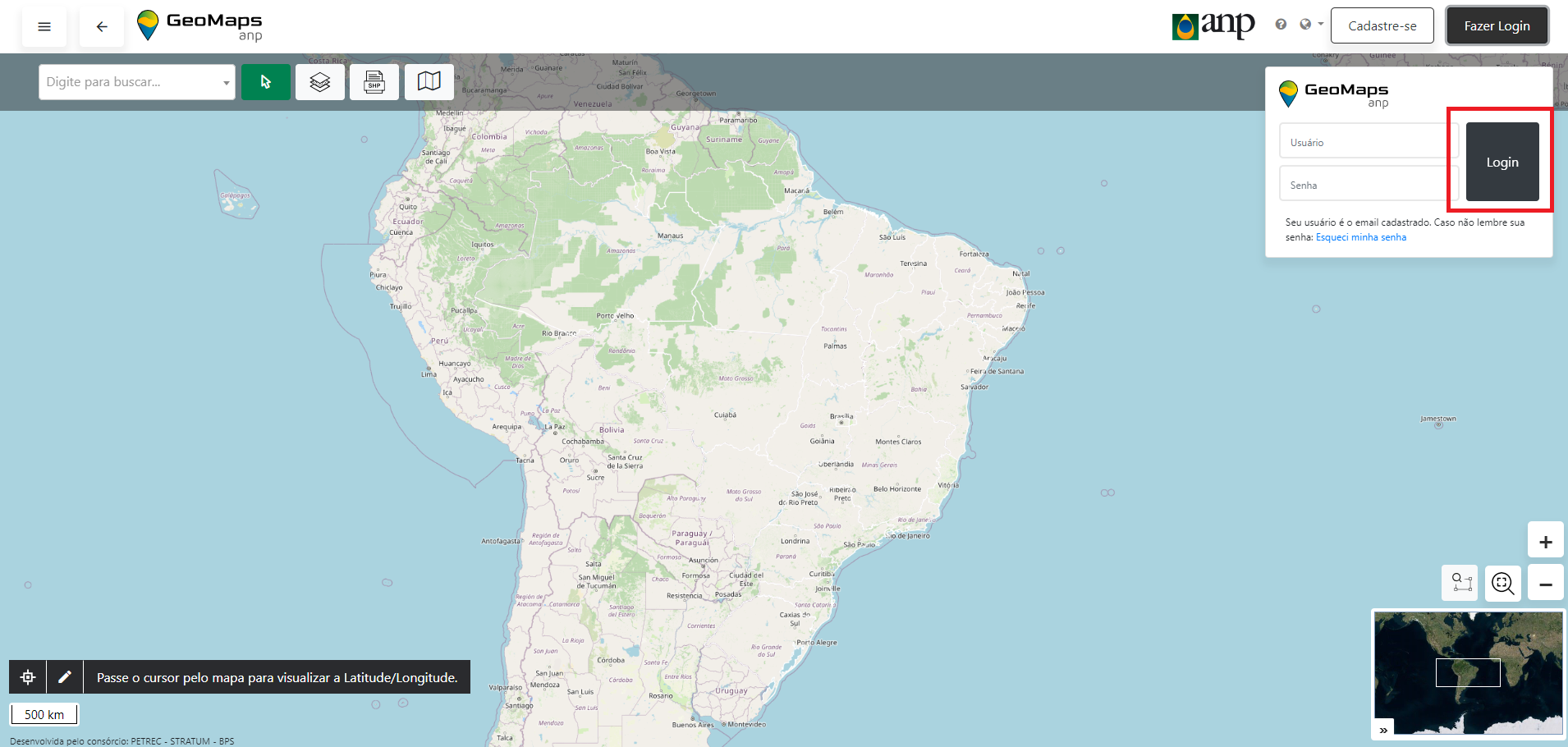The height and width of the screenshot is (747, 1568).
Task: Click the Bolivia country label
Action: point(612,429)
